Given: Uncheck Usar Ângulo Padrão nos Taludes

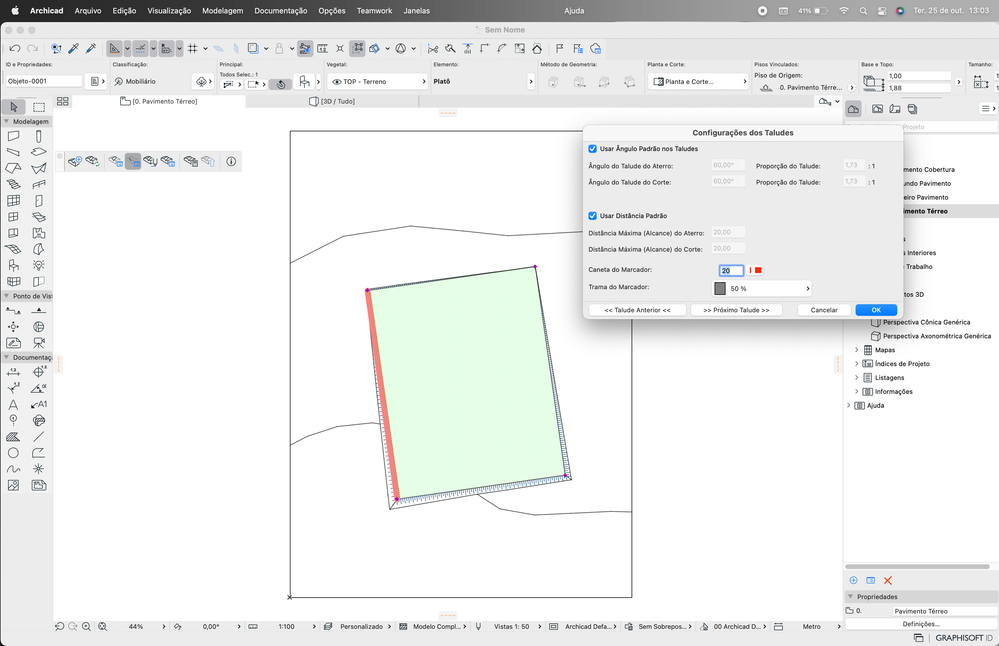Looking at the screenshot, I should point(593,149).
